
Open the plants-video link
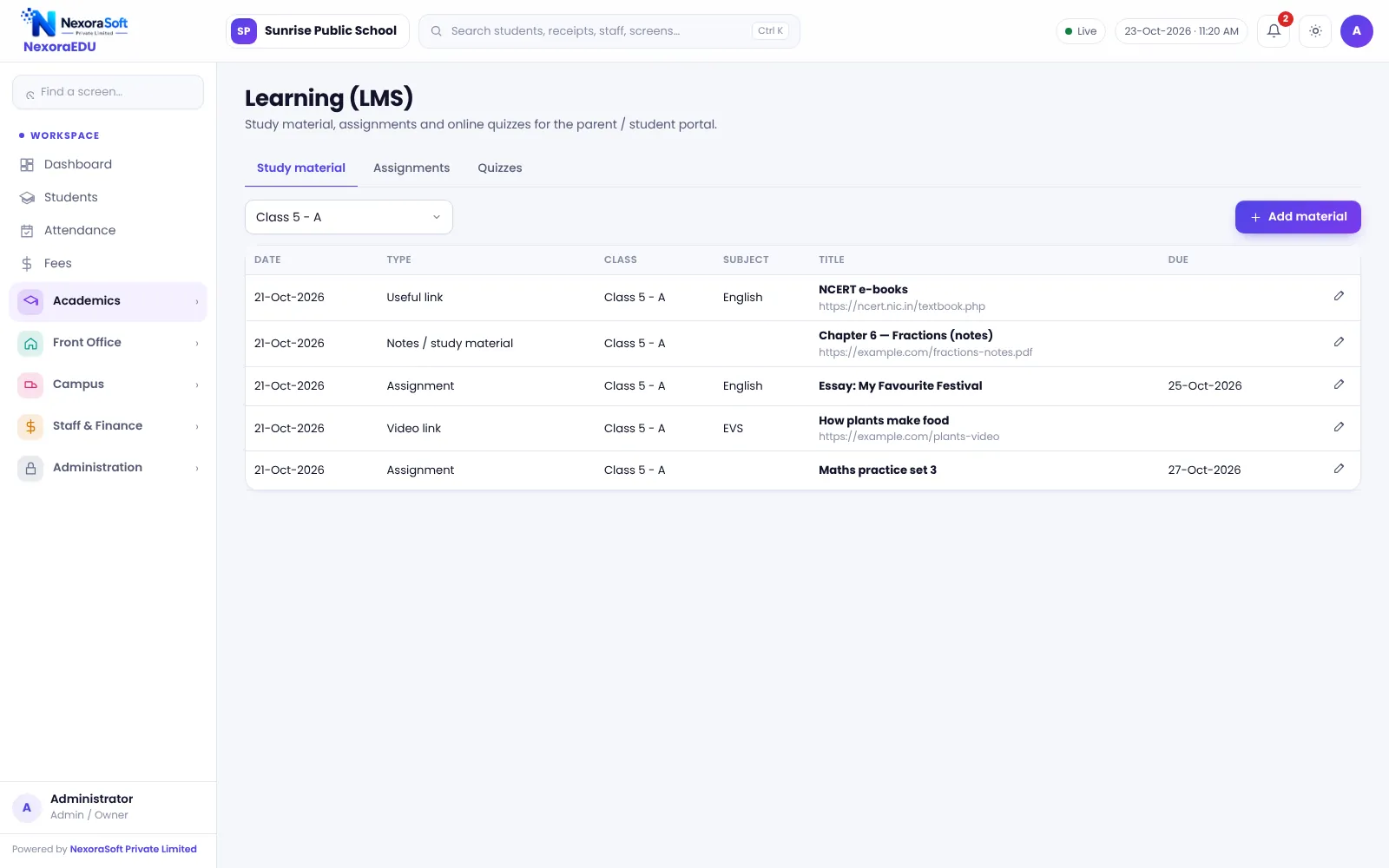(x=909, y=437)
